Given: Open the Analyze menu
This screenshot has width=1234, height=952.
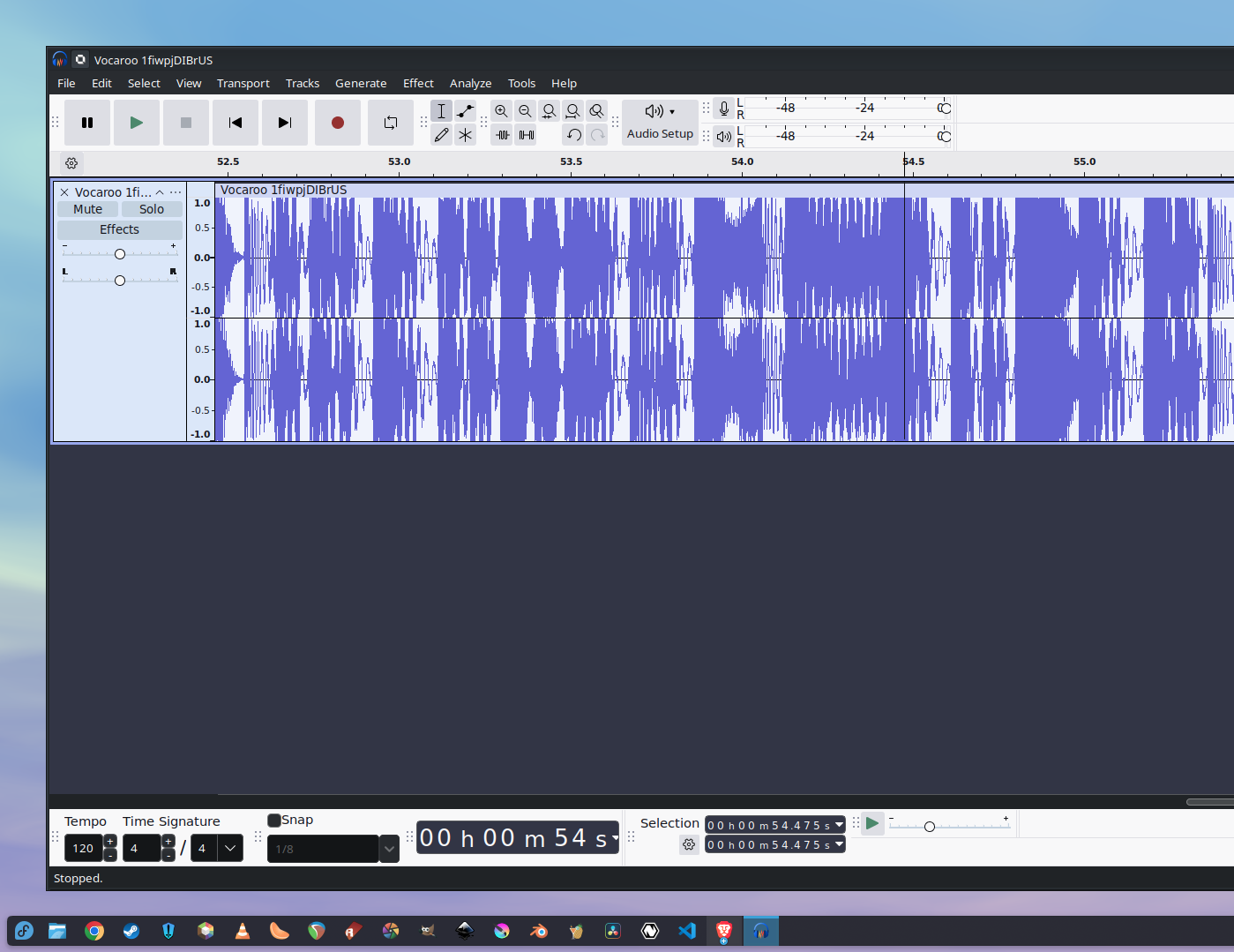Looking at the screenshot, I should pos(471,83).
